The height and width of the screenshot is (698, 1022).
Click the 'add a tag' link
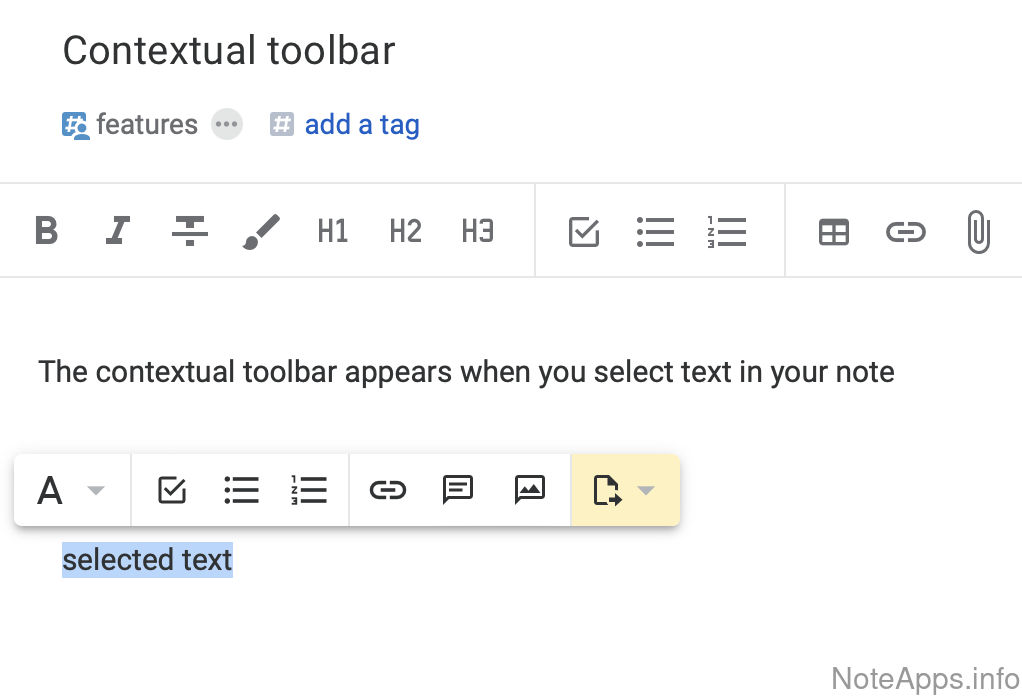pyautogui.click(x=361, y=125)
